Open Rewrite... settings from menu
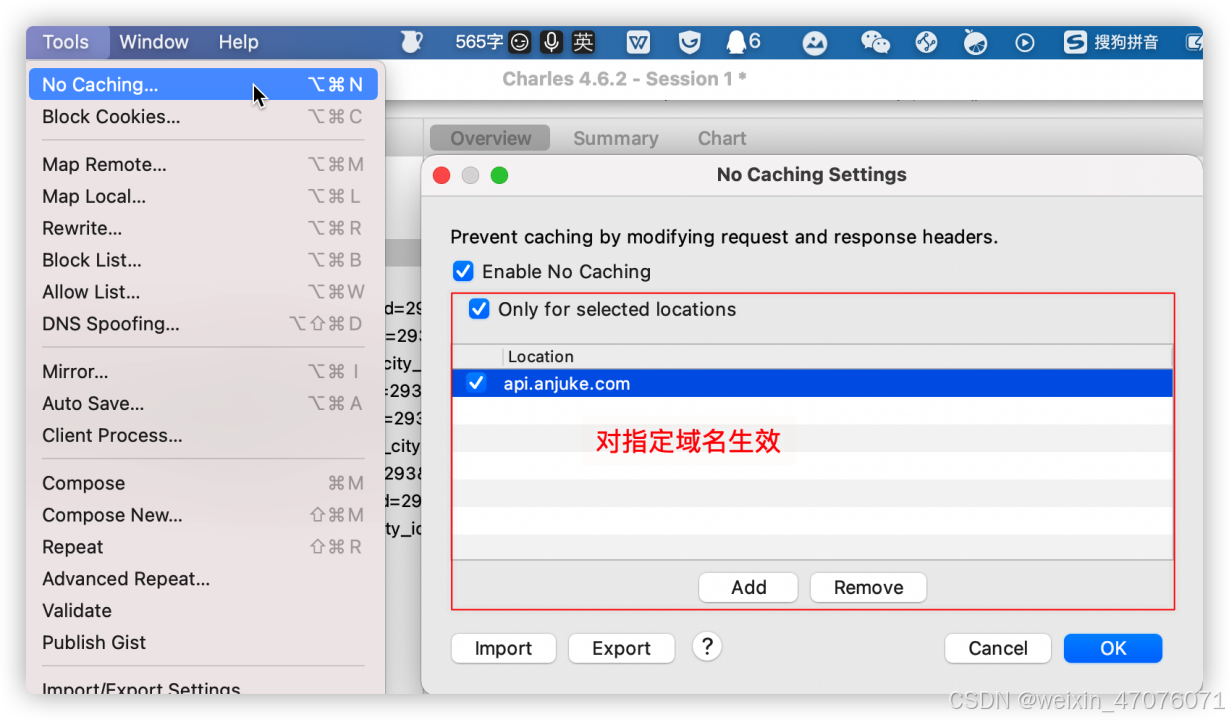 [203, 229]
